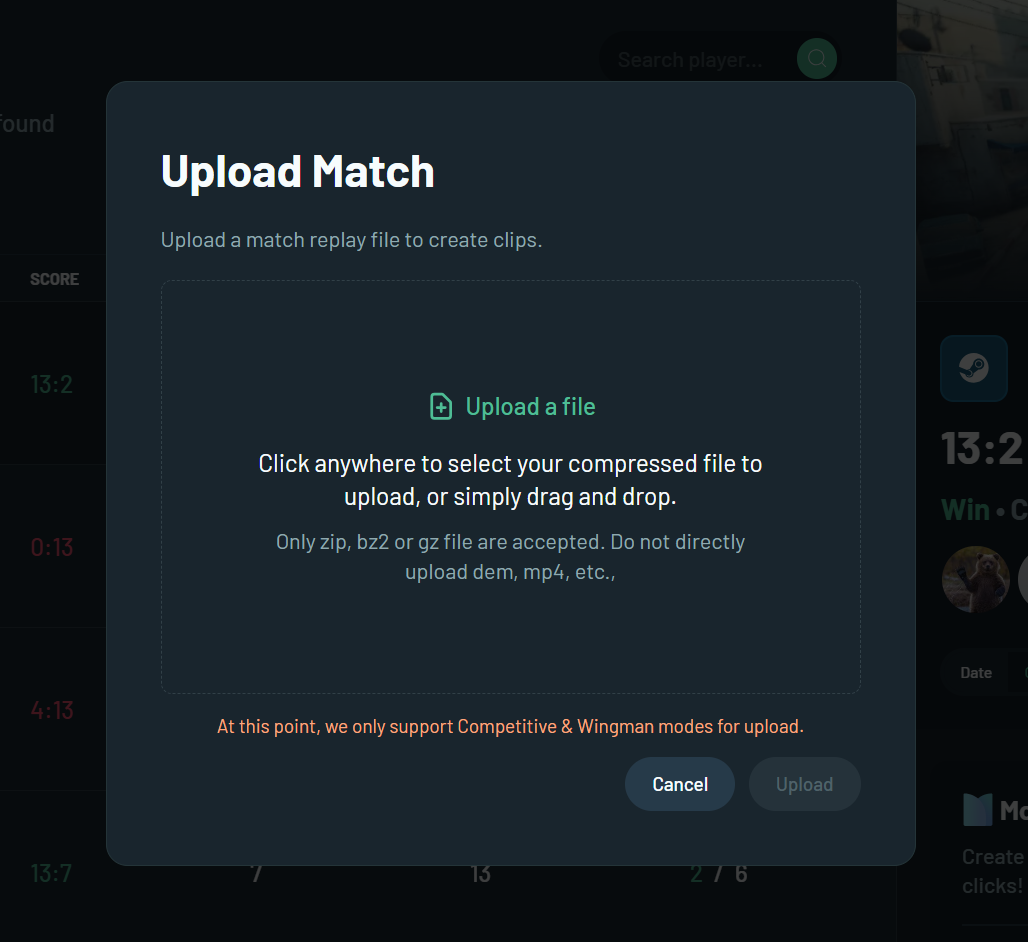
Task: Open the 4:13 match row
Action: [52, 710]
